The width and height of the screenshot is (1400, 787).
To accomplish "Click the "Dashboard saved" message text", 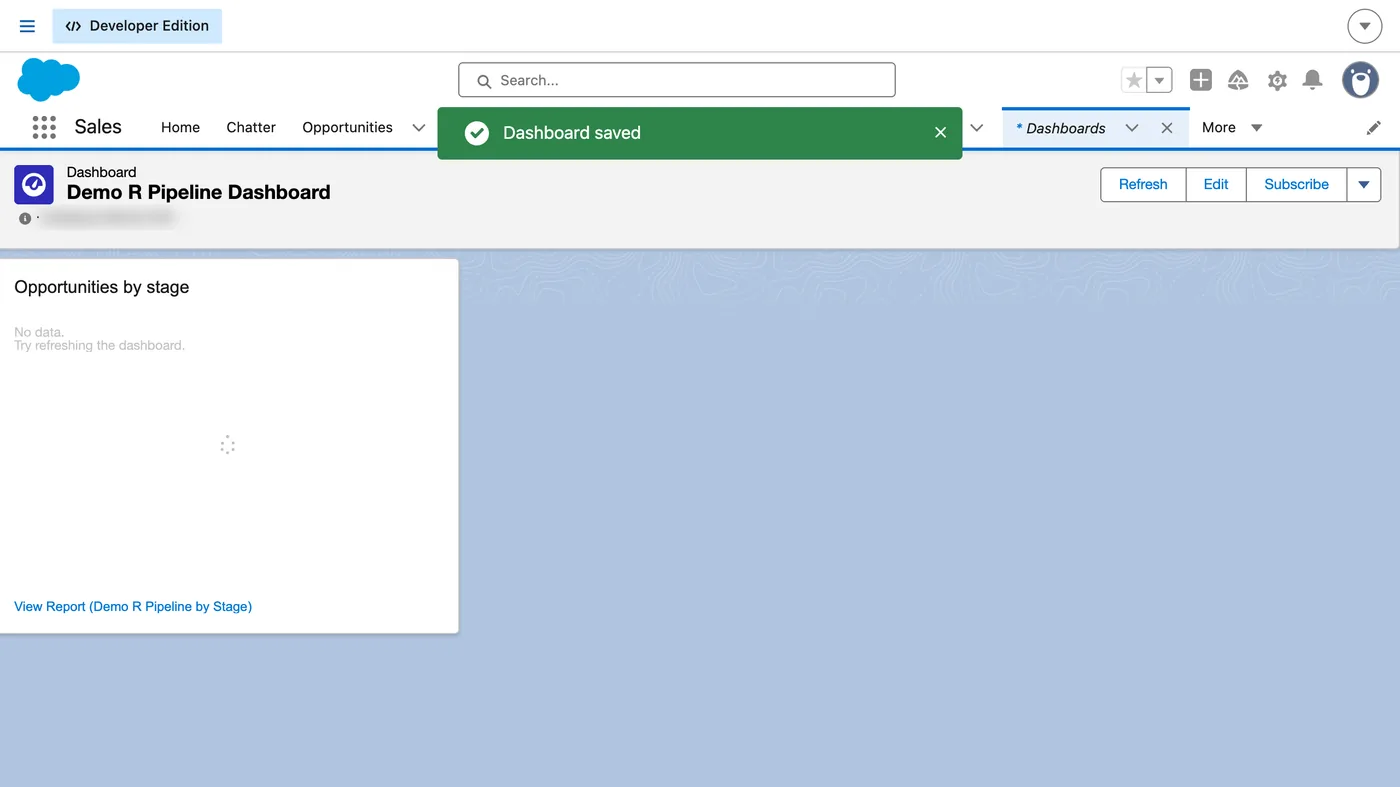I will (572, 133).
